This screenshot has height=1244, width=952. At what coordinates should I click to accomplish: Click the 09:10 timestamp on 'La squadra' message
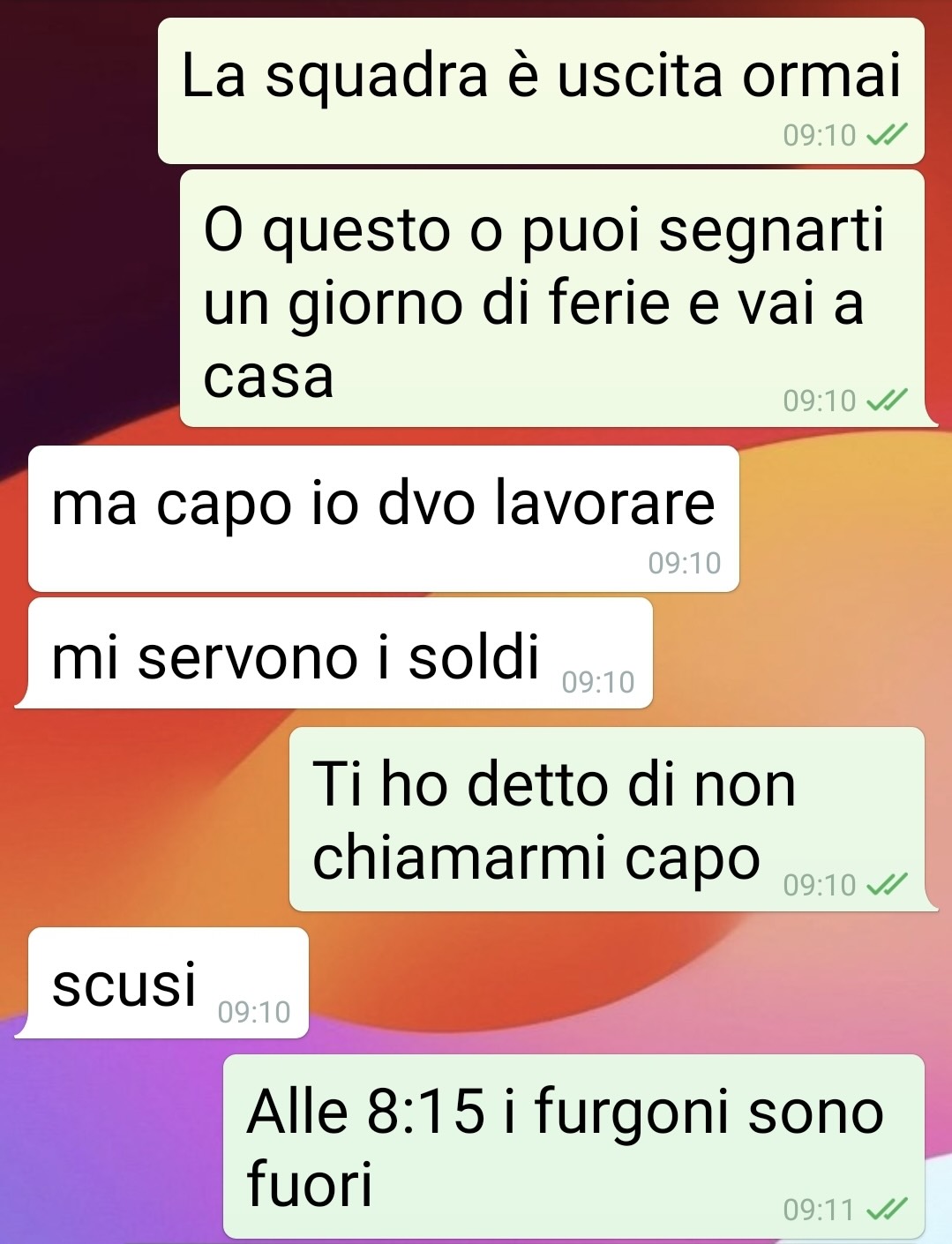[820, 135]
